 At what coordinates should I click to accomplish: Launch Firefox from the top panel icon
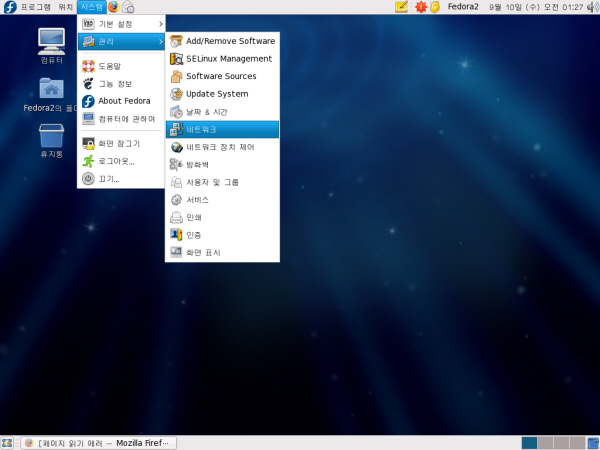pyautogui.click(x=114, y=7)
